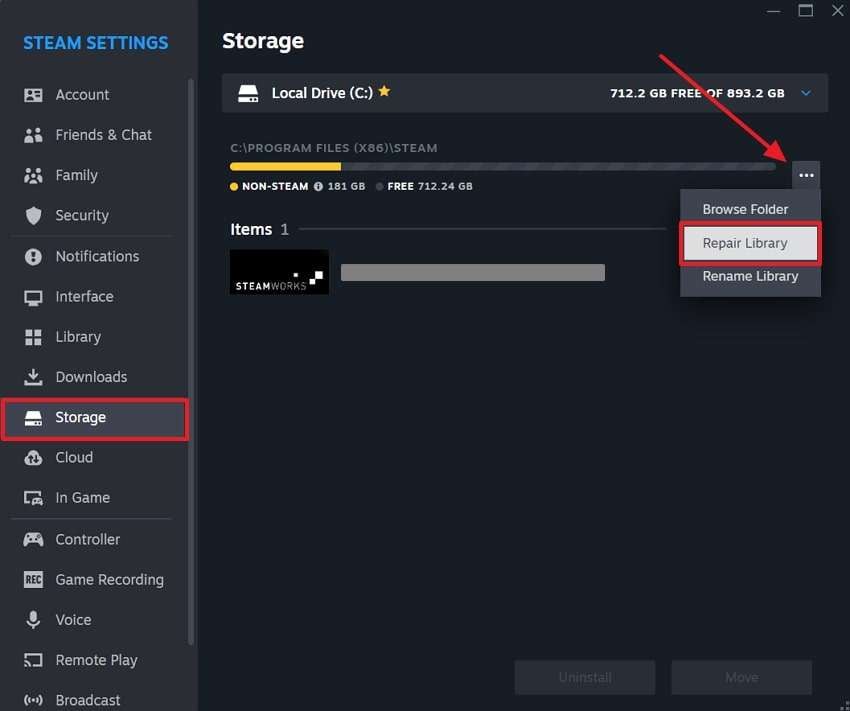
Task: Click the Notifications exclamation icon
Action: click(33, 256)
